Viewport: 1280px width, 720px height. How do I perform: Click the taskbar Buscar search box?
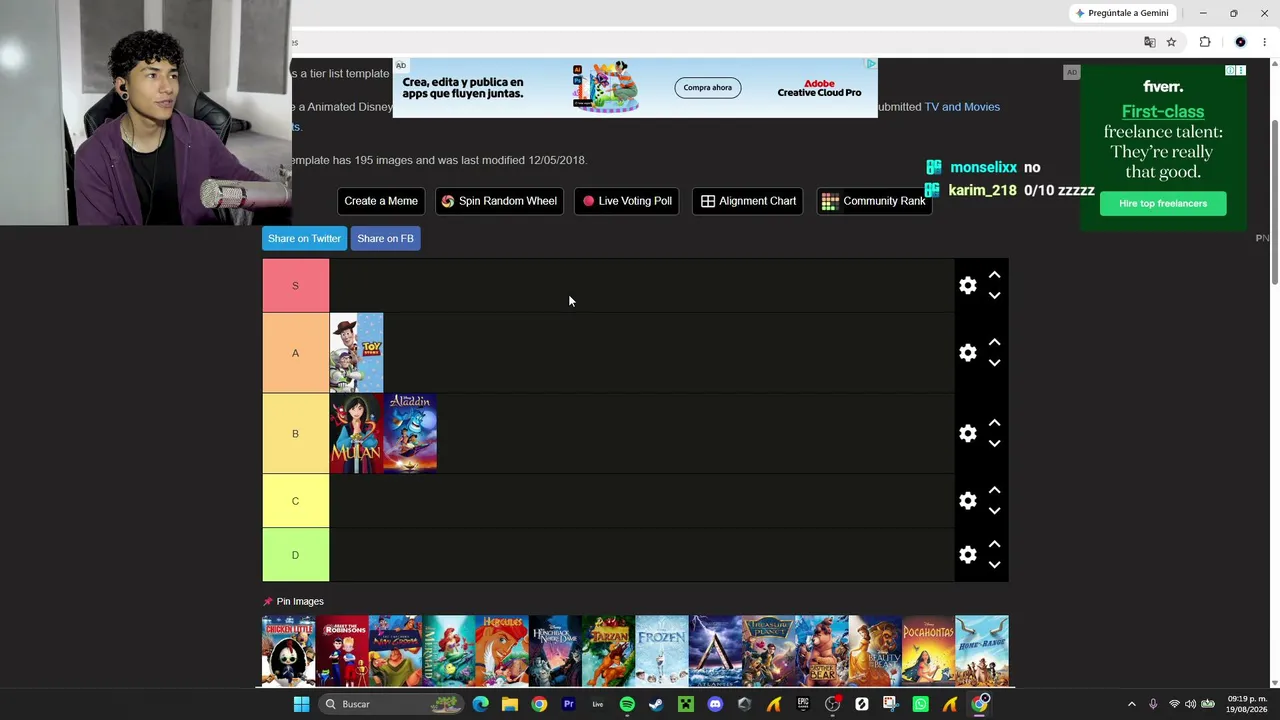click(x=392, y=704)
